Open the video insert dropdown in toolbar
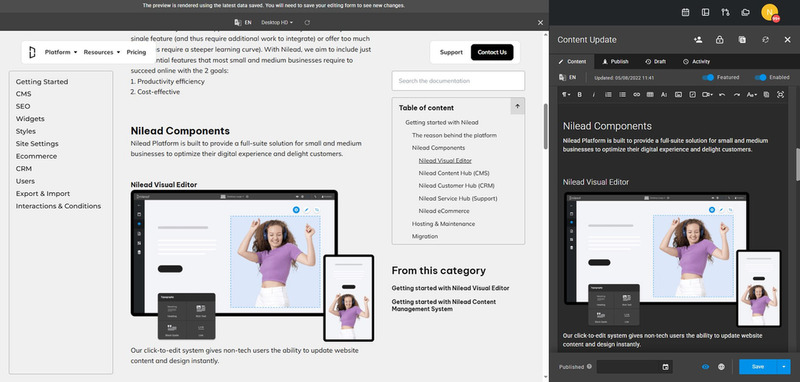800x382 pixels. click(707, 94)
